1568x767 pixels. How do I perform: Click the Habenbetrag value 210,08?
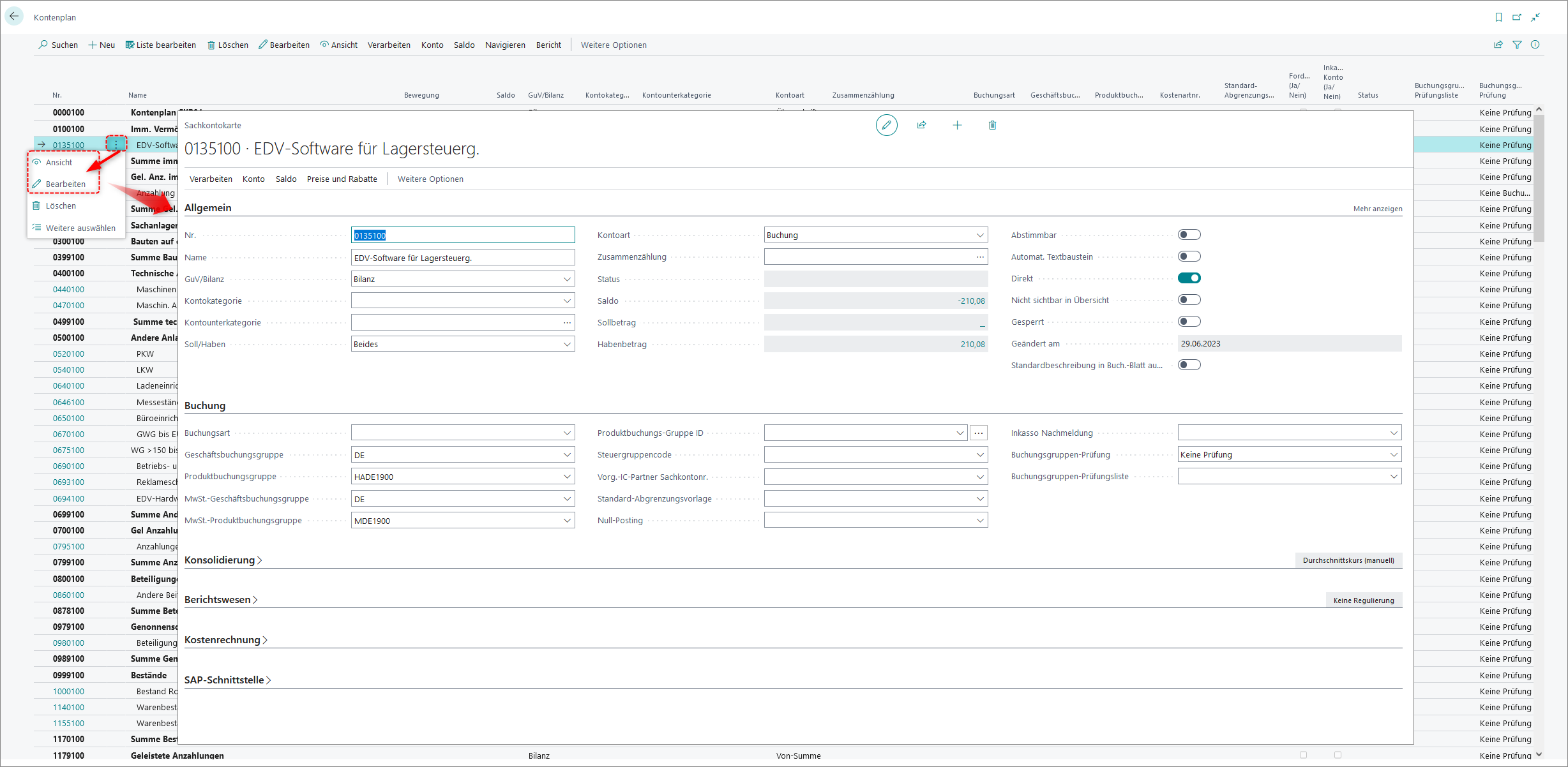click(972, 345)
